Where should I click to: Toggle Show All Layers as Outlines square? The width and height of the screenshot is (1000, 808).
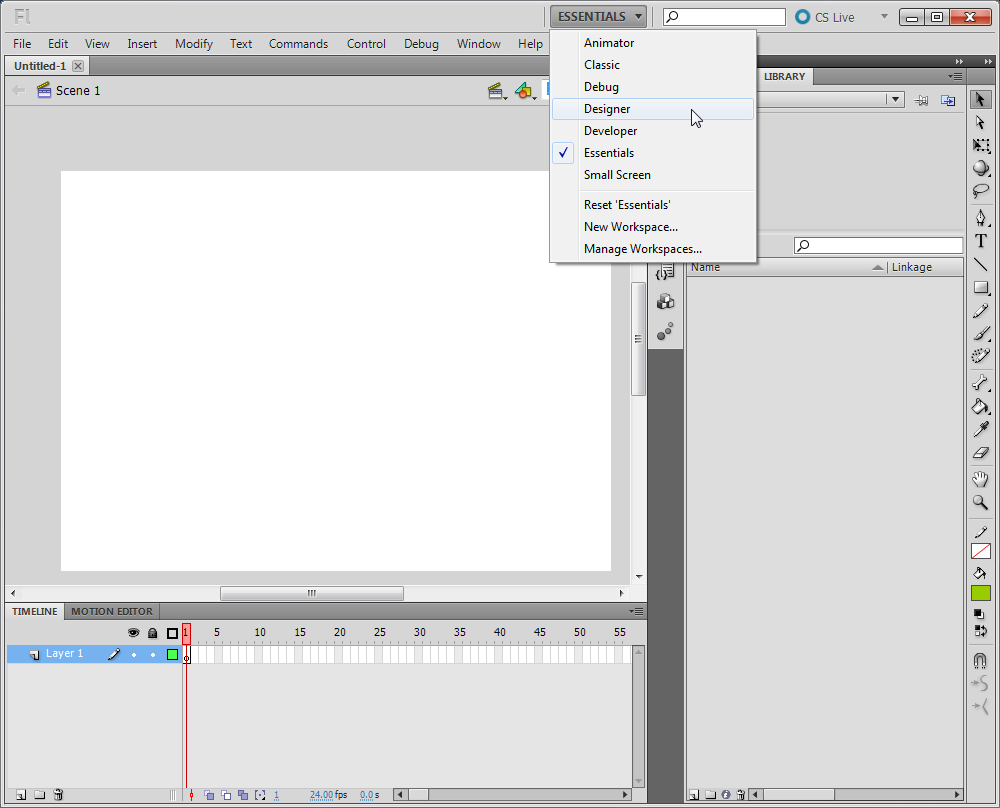(172, 633)
